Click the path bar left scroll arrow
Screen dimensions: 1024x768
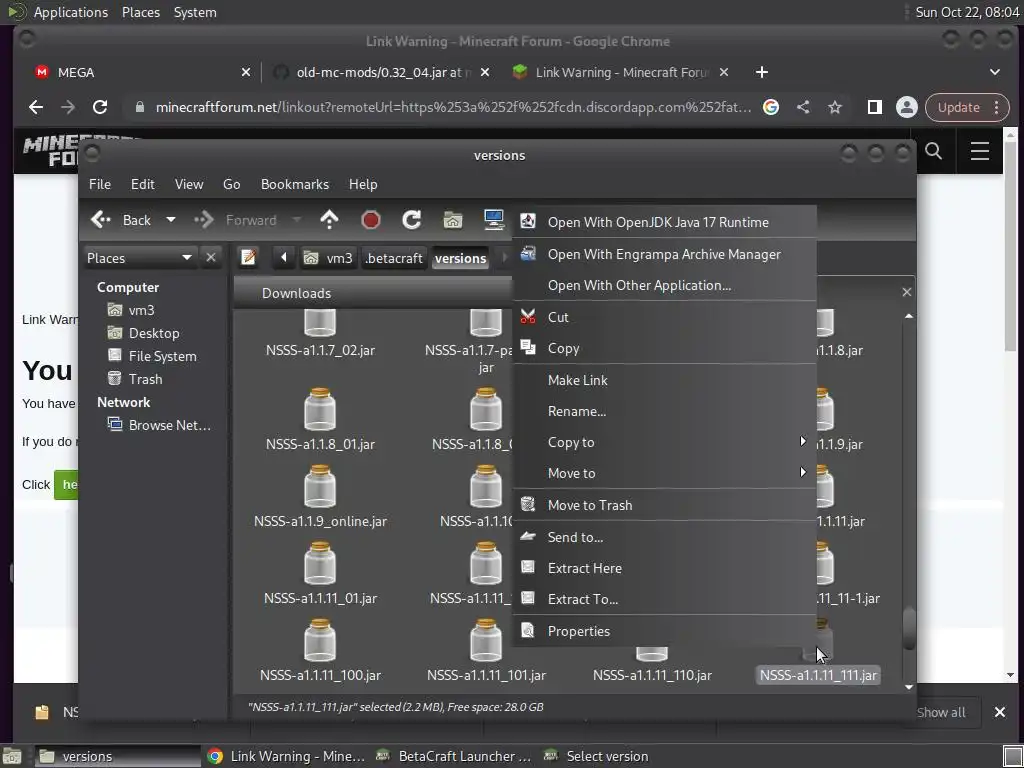[283, 258]
